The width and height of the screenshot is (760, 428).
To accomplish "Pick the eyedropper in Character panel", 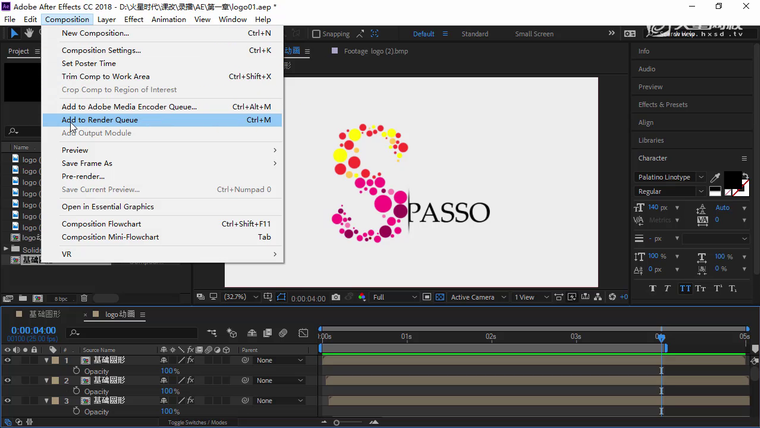I will coord(716,177).
